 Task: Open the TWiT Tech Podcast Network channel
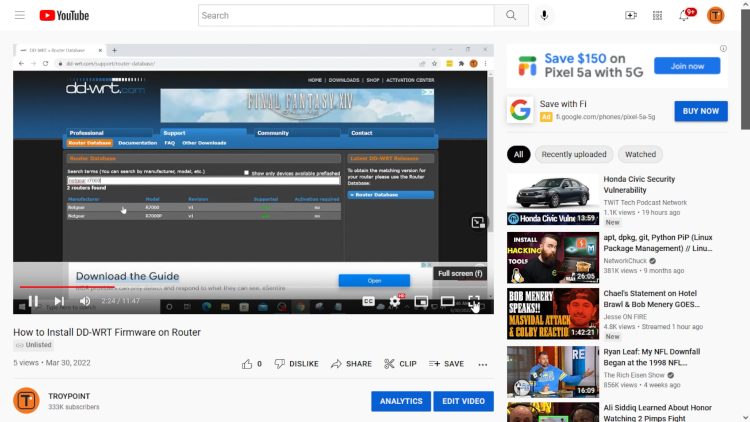645,202
